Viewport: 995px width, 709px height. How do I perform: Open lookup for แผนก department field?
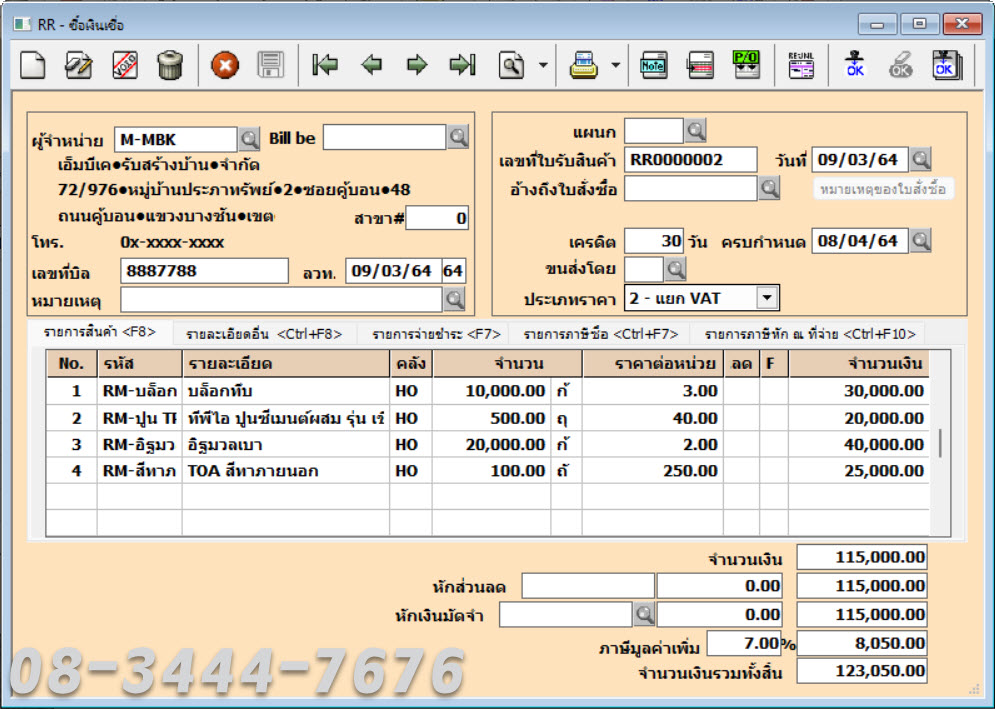pyautogui.click(x=695, y=131)
